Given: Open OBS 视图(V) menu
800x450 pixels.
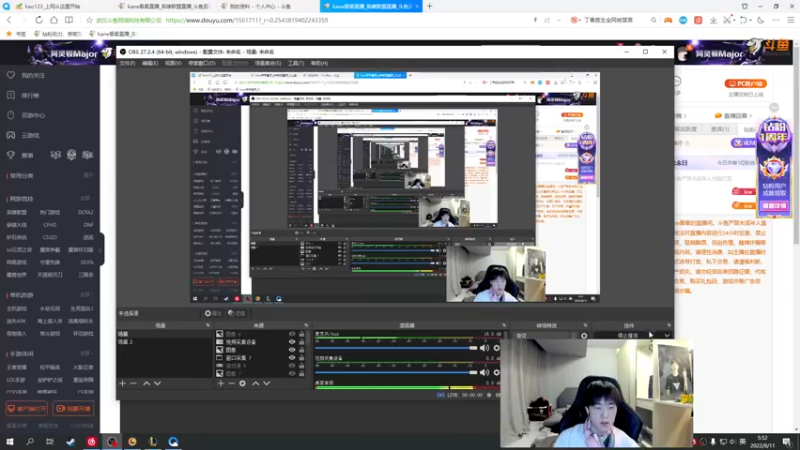Looking at the screenshot, I should coord(173,63).
